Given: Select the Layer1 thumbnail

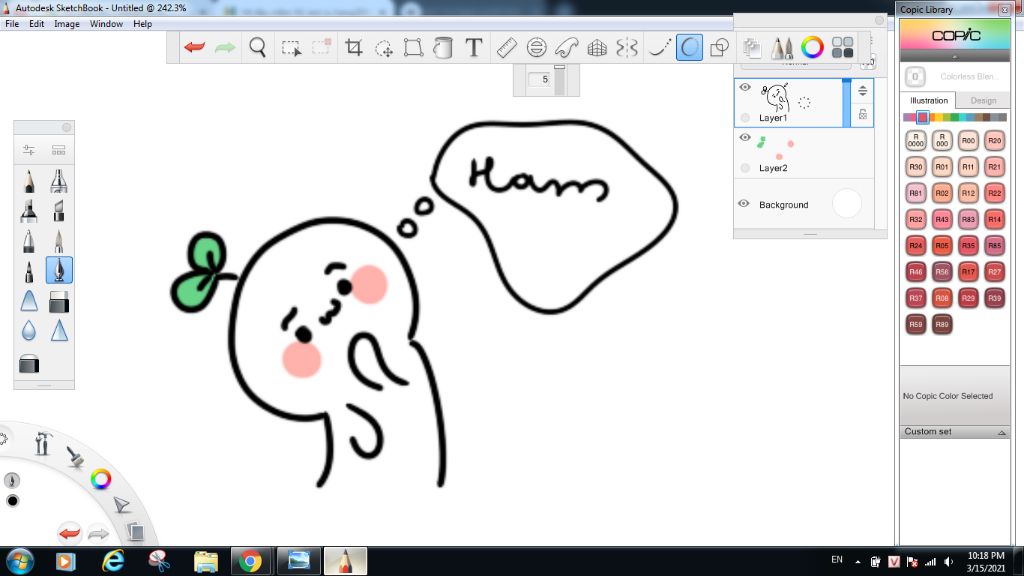Looking at the screenshot, I should [776, 97].
